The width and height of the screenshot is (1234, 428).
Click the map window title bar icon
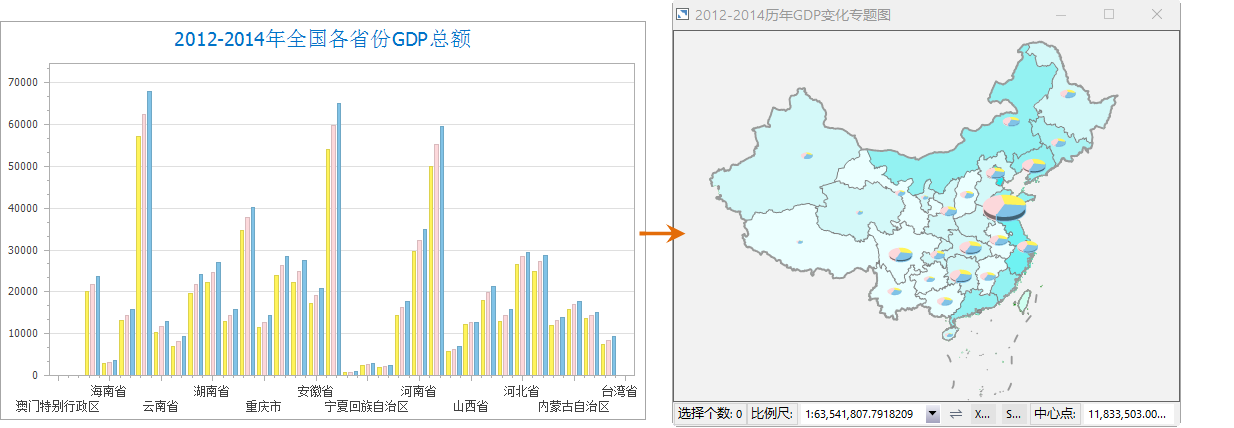[683, 14]
